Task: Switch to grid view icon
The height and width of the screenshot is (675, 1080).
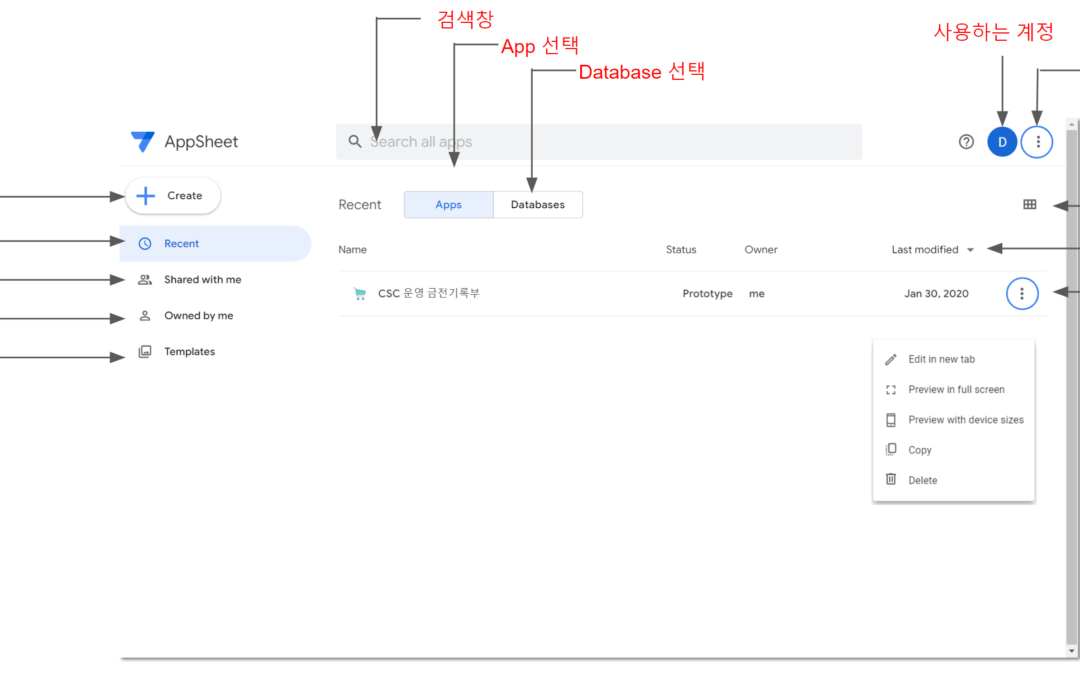Action: (1030, 205)
